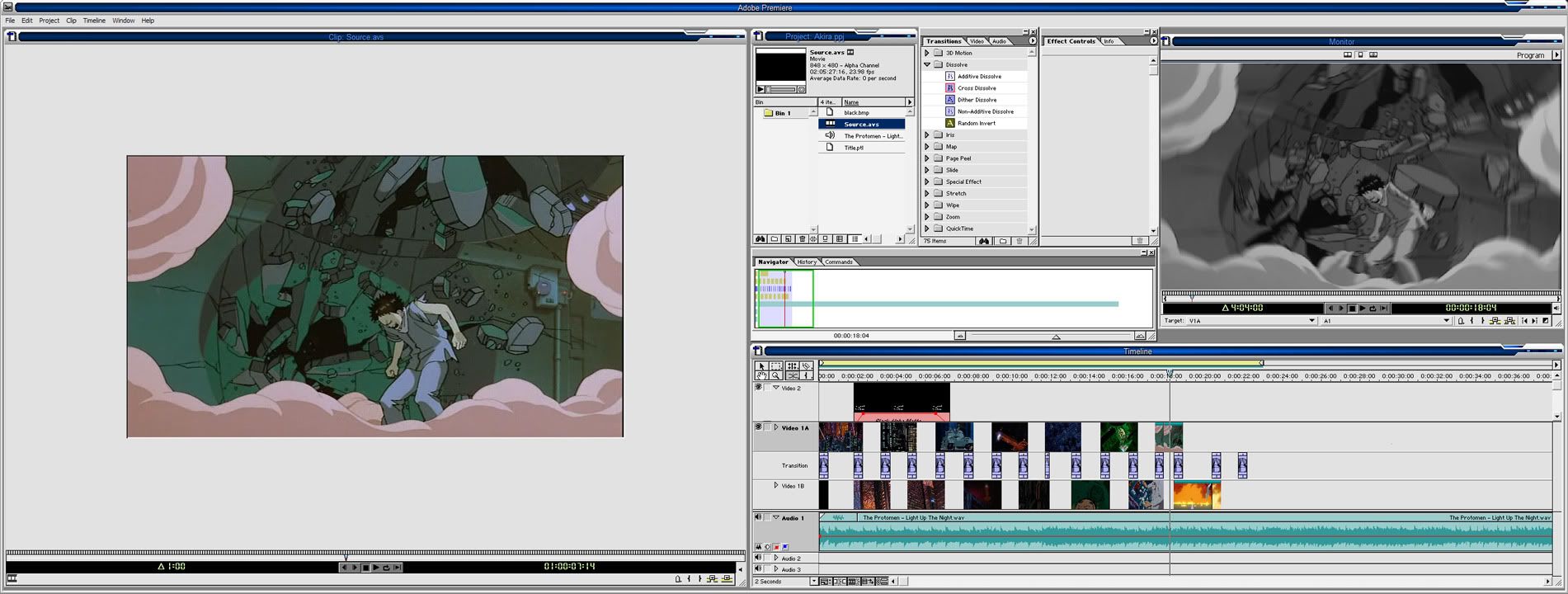Open the Clip menu
1568x594 pixels.
click(x=71, y=21)
